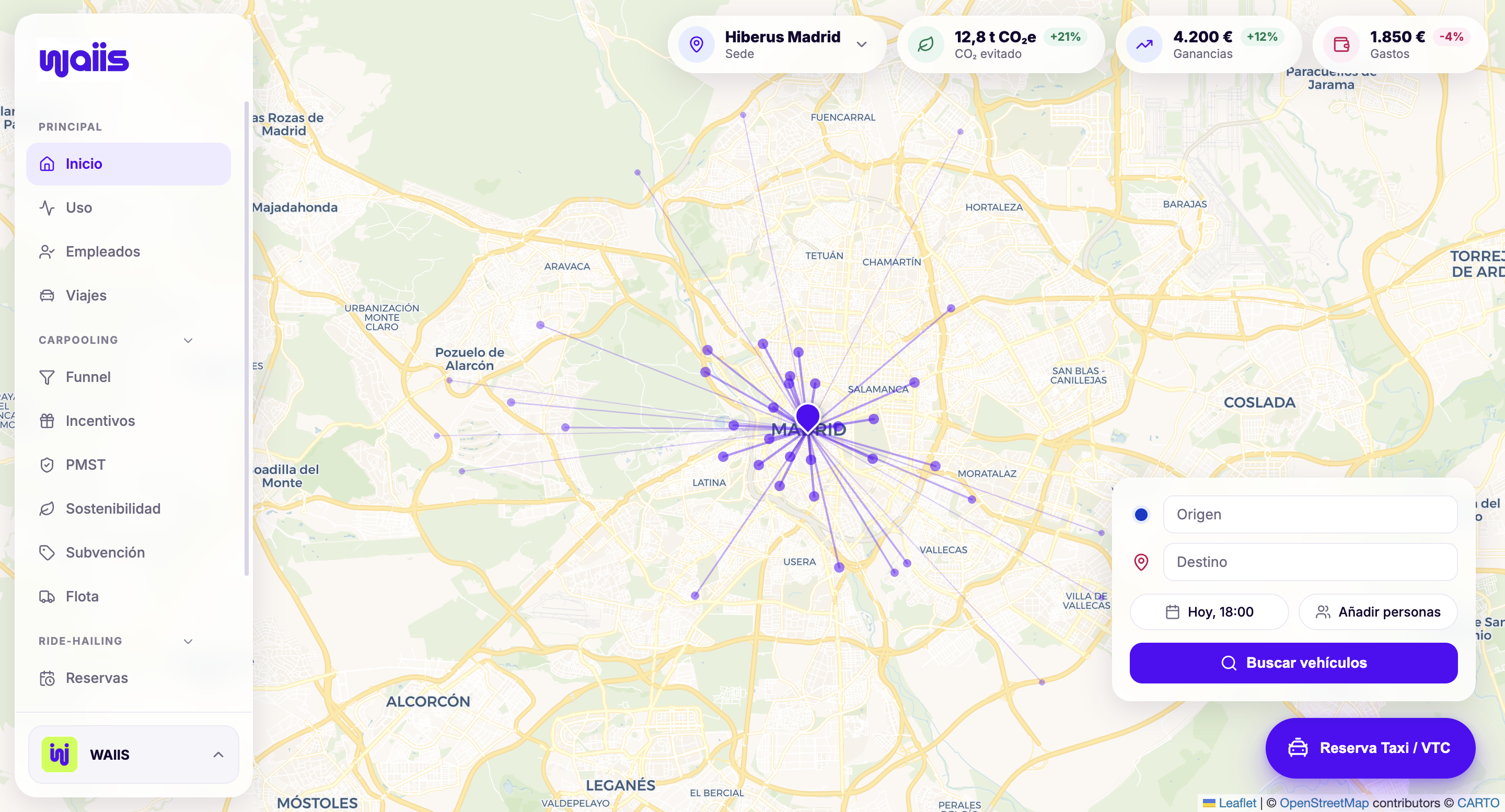Click the calendar icon beside Hoy, 18:00
Viewport: 1505px width, 812px height.
(1172, 612)
